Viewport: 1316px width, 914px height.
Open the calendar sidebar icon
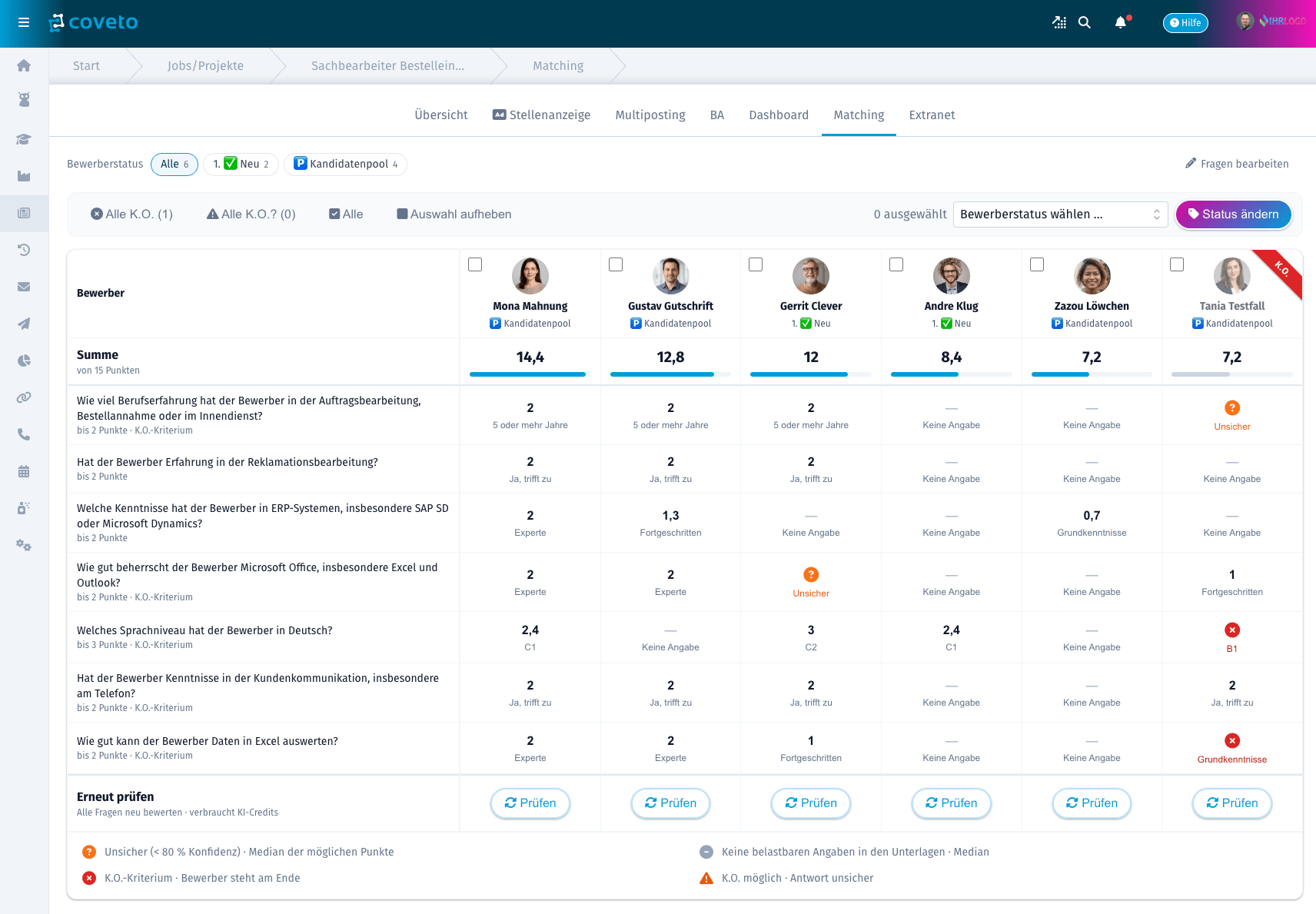(x=24, y=471)
